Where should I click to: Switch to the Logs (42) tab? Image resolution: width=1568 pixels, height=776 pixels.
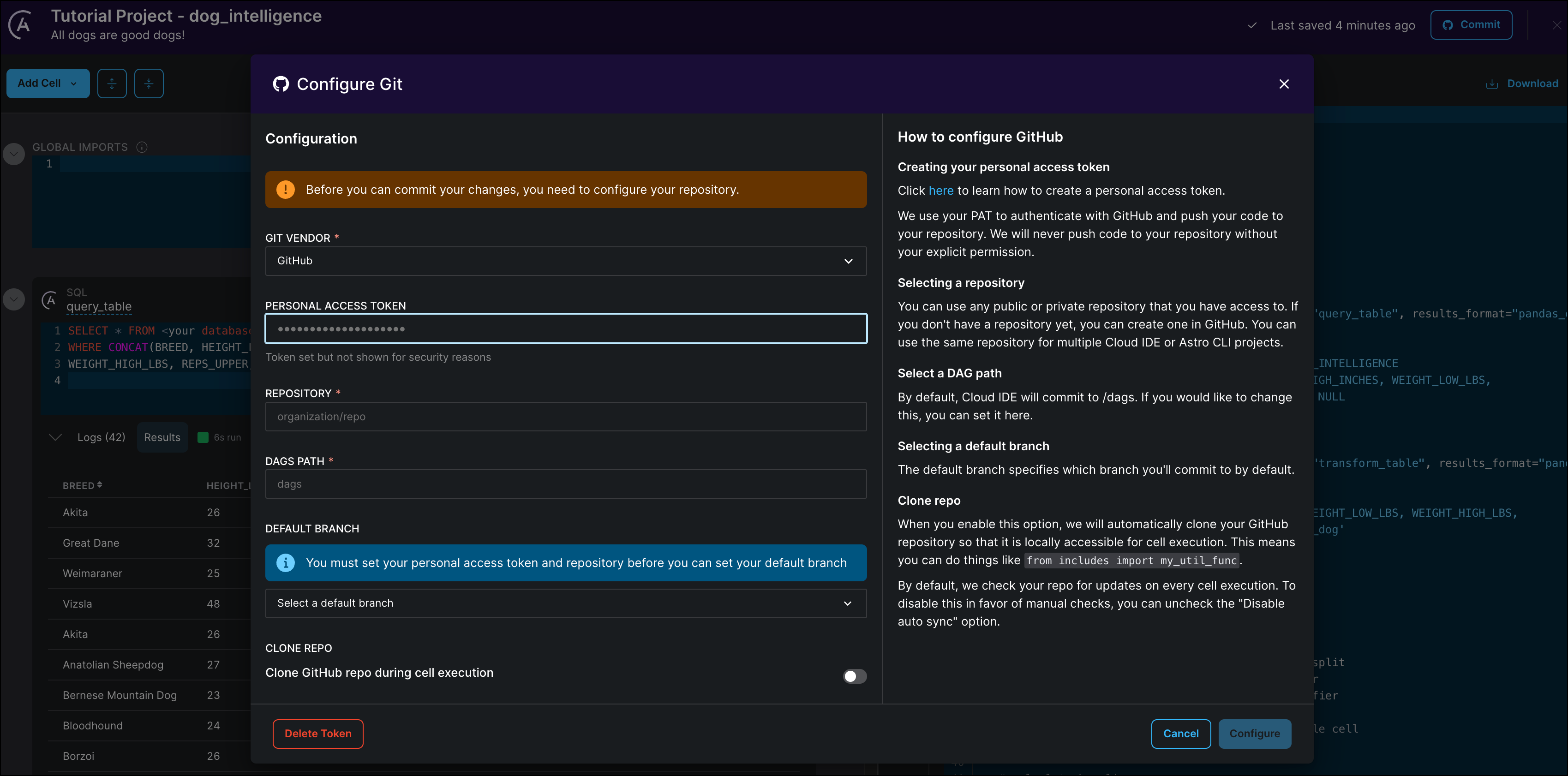pyautogui.click(x=101, y=437)
